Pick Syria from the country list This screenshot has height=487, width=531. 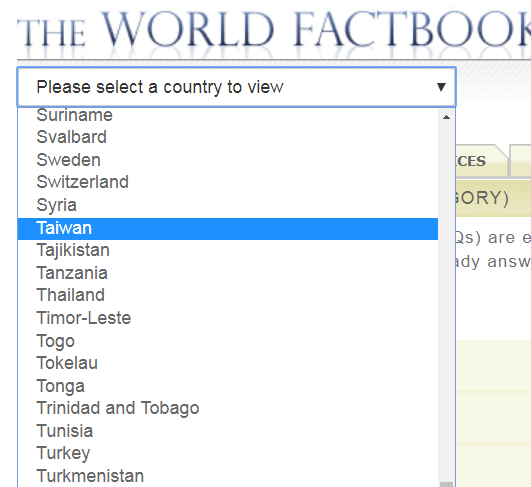click(x=228, y=205)
